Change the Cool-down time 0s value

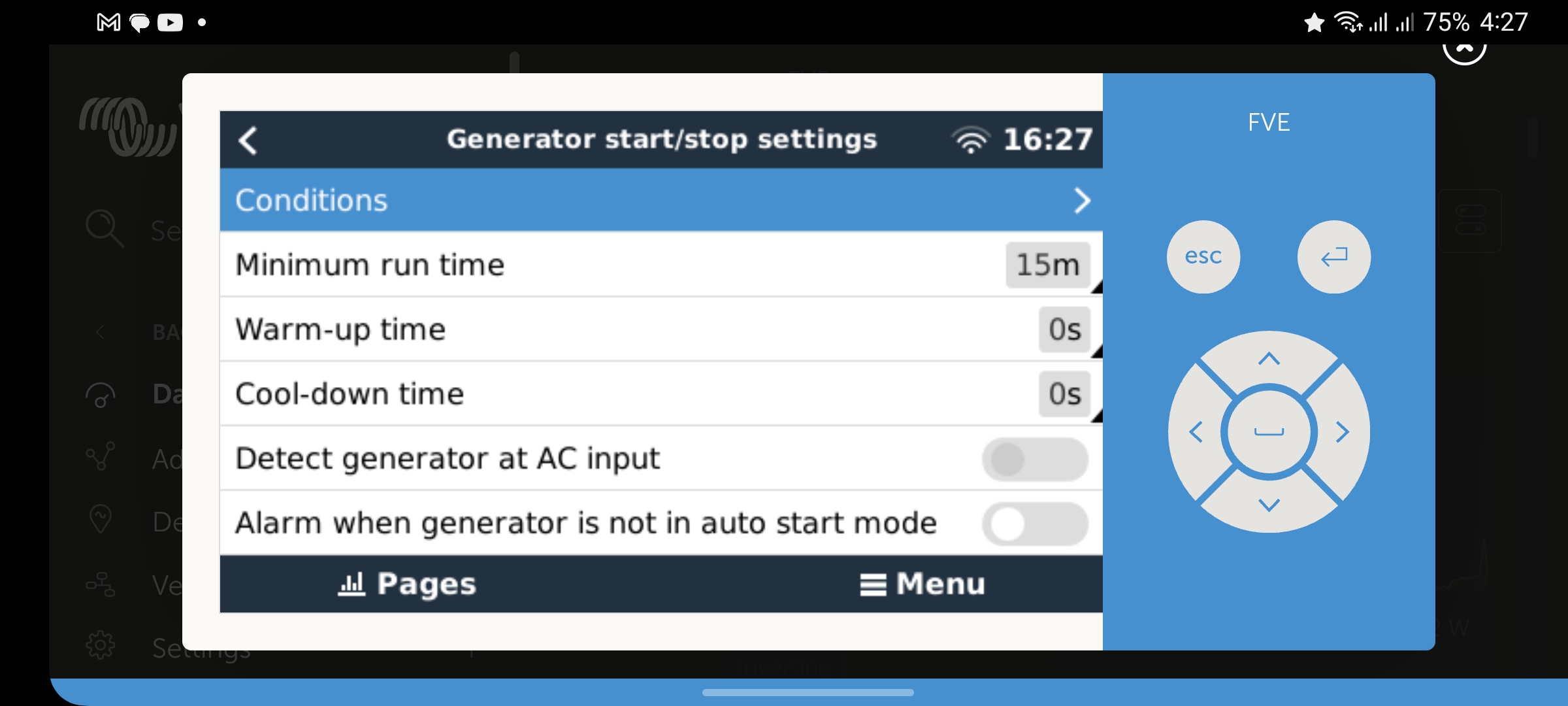1064,394
